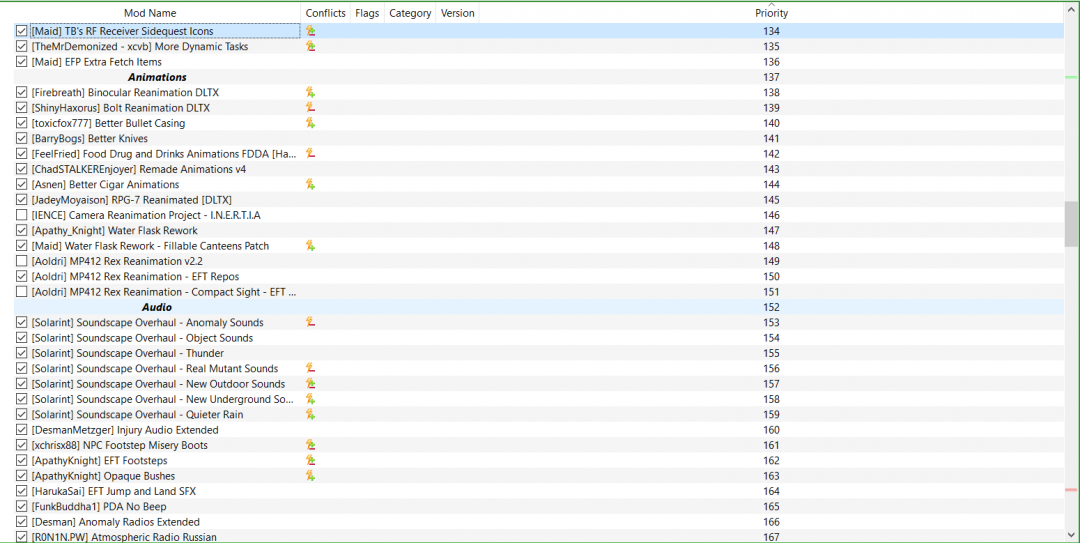Click conflict icon for Better Cigar Animations
The width and height of the screenshot is (1080, 543).
coord(311,184)
